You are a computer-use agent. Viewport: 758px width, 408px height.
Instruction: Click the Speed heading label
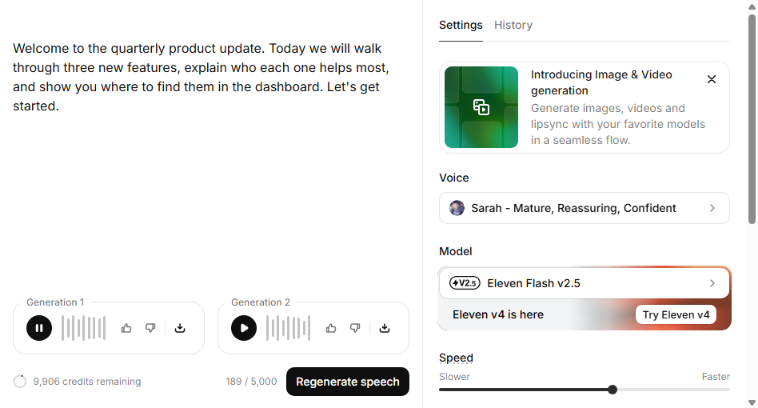[x=456, y=358]
